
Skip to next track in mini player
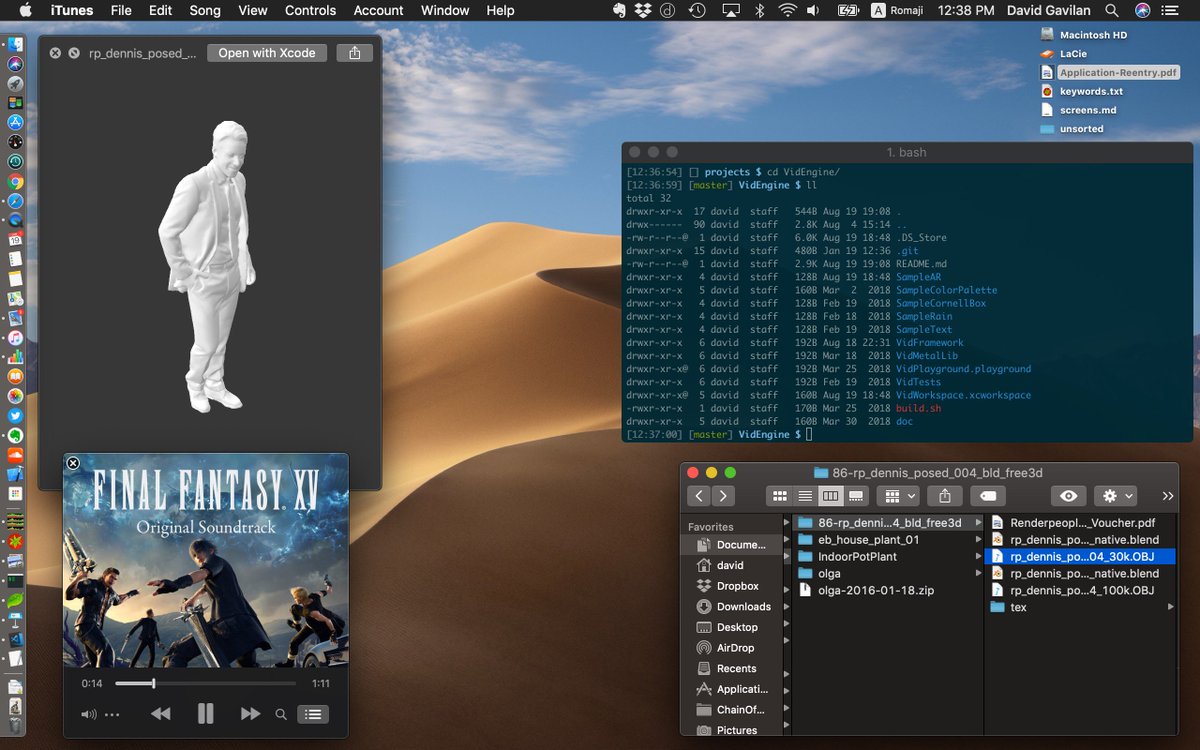250,714
